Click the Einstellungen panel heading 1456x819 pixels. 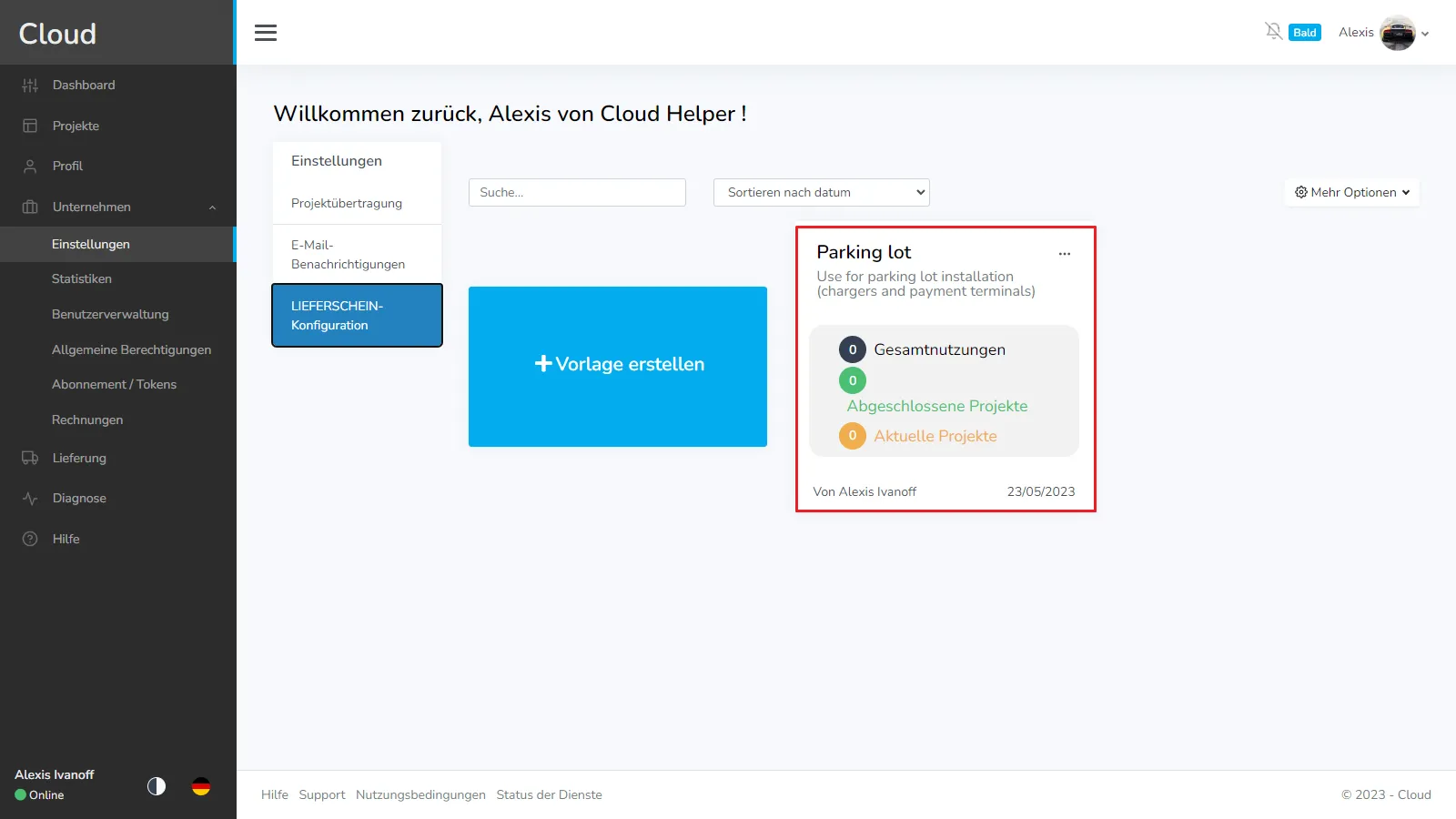click(x=337, y=161)
